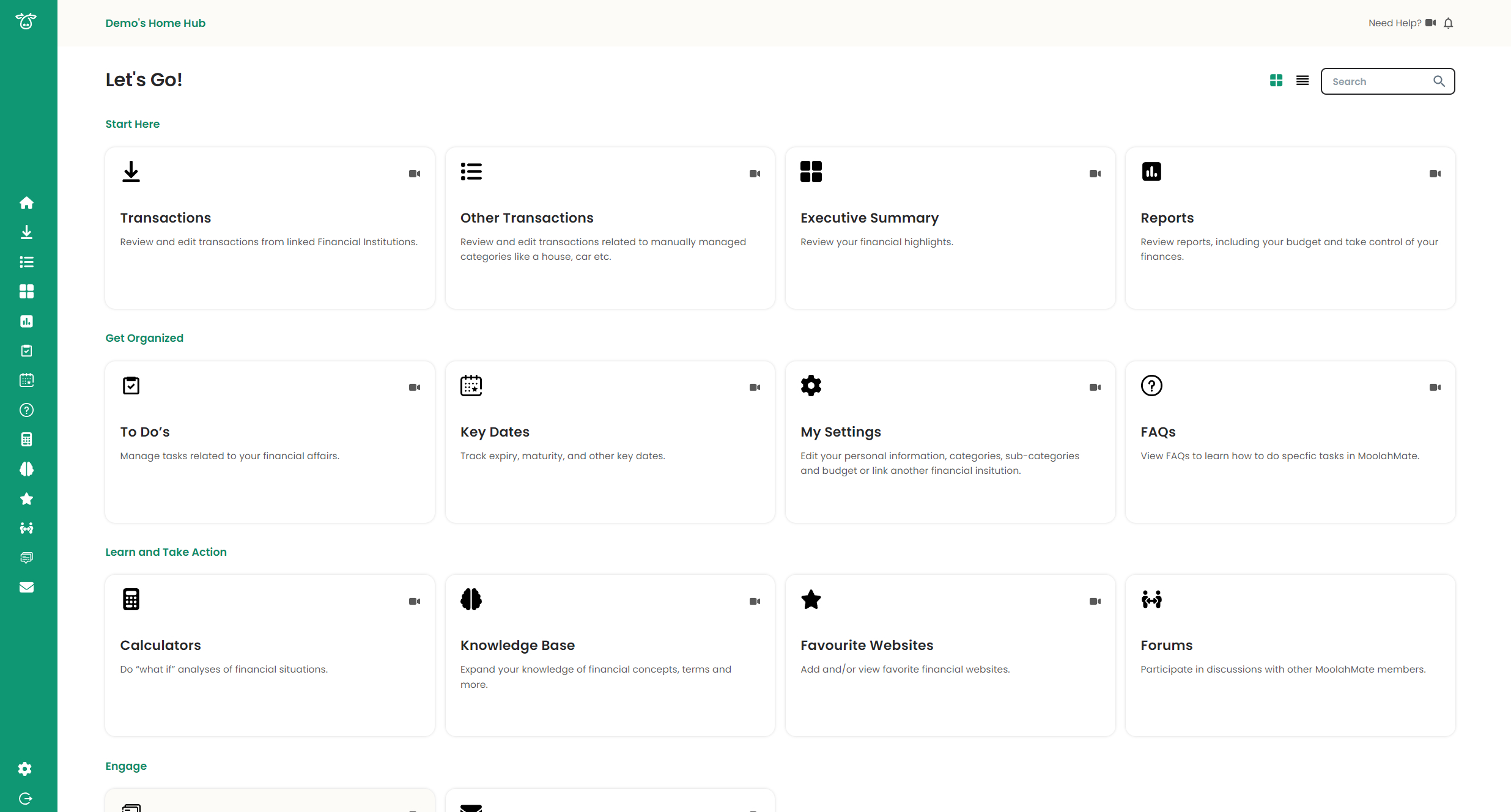Open the sidebar settings gear icon
This screenshot has width=1511, height=812.
25,769
